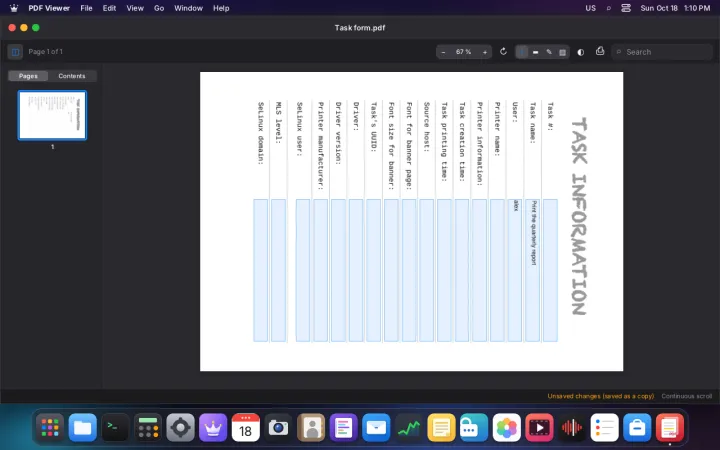Click the crown system menu icon
This screenshot has width=720, height=450.
[14, 8]
